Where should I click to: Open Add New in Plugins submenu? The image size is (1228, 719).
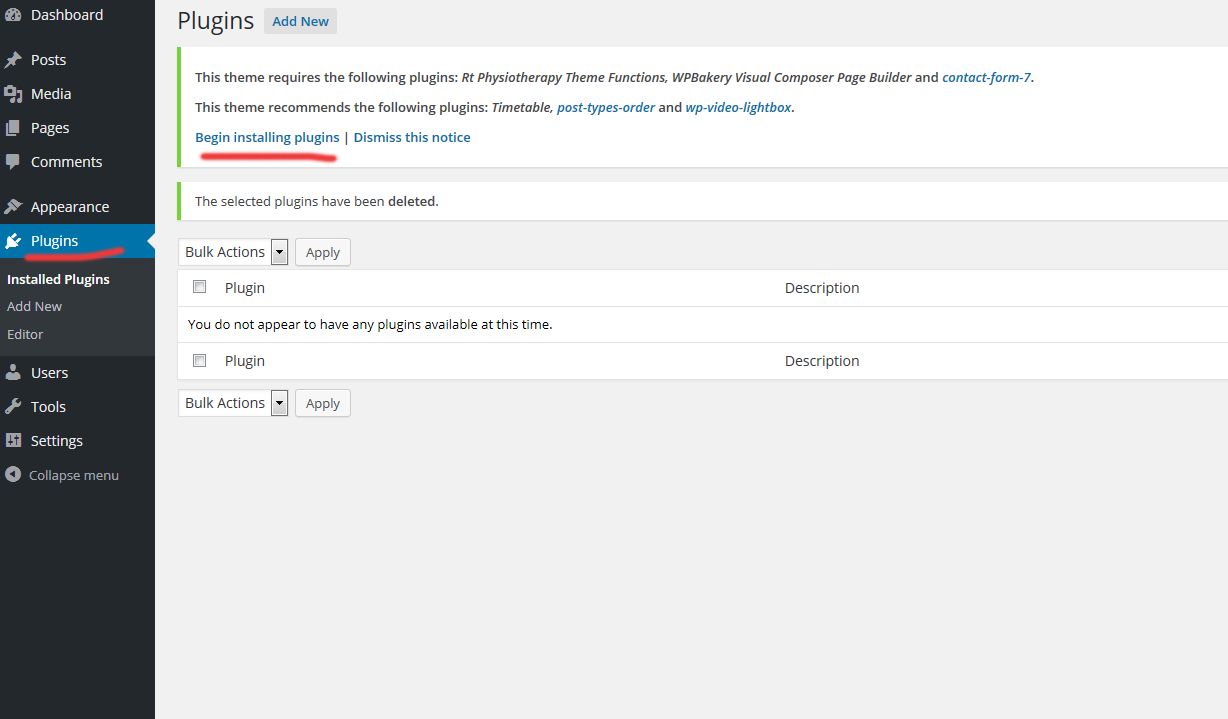tap(35, 307)
